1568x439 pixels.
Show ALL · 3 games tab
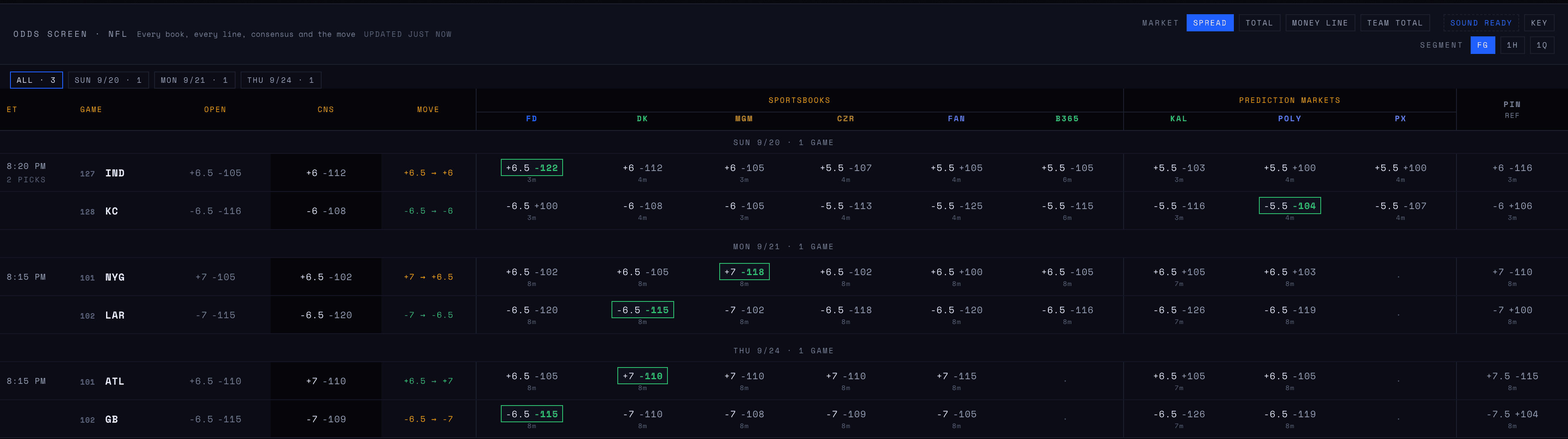pyautogui.click(x=36, y=80)
